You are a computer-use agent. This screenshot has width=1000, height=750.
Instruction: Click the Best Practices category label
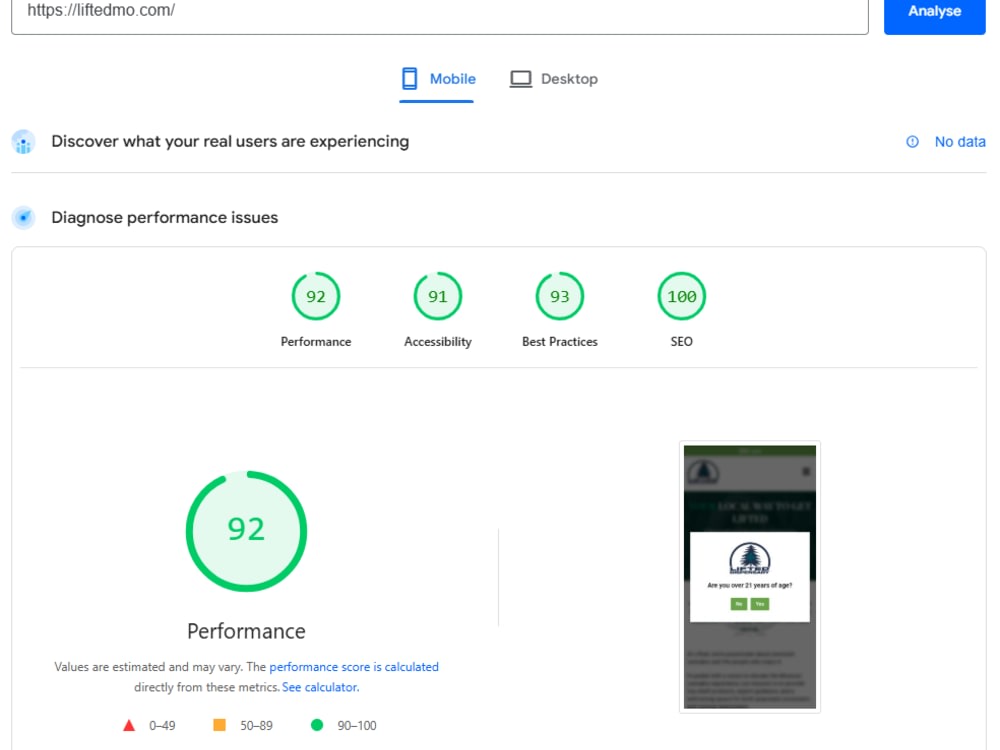coord(559,342)
